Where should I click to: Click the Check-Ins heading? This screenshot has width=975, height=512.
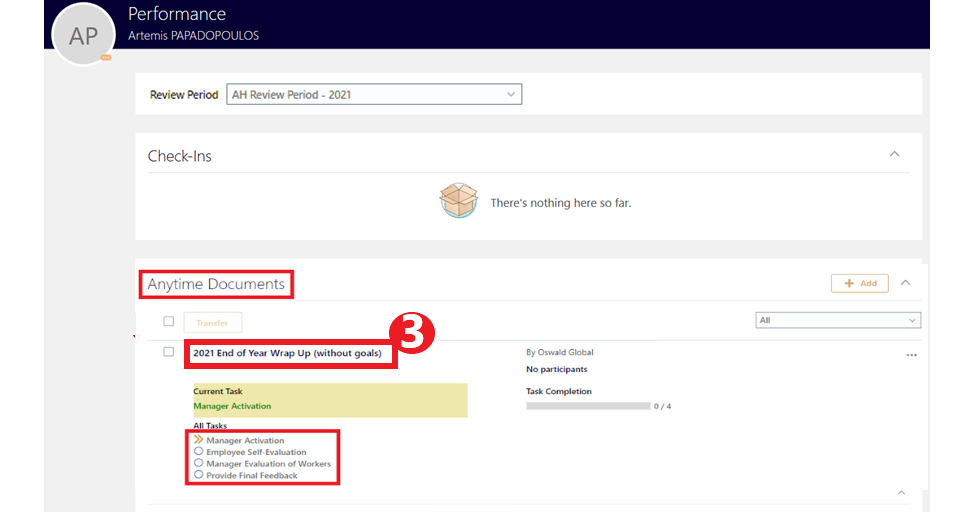179,156
